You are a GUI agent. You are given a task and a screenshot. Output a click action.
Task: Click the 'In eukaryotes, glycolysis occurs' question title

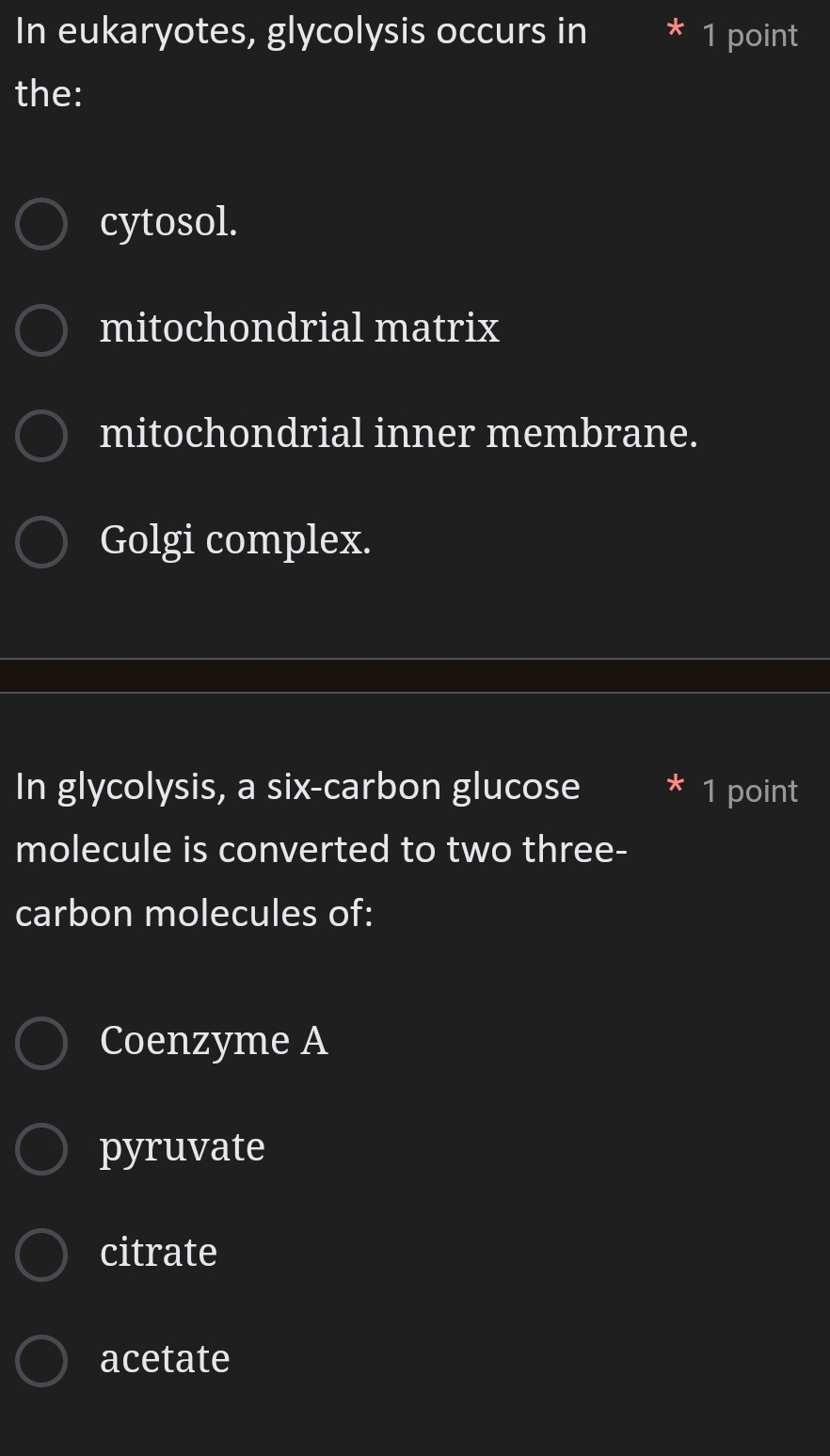tap(301, 32)
